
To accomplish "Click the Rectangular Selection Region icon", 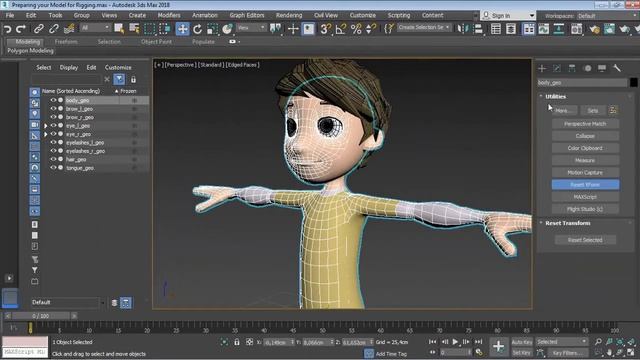I will click(x=150, y=29).
